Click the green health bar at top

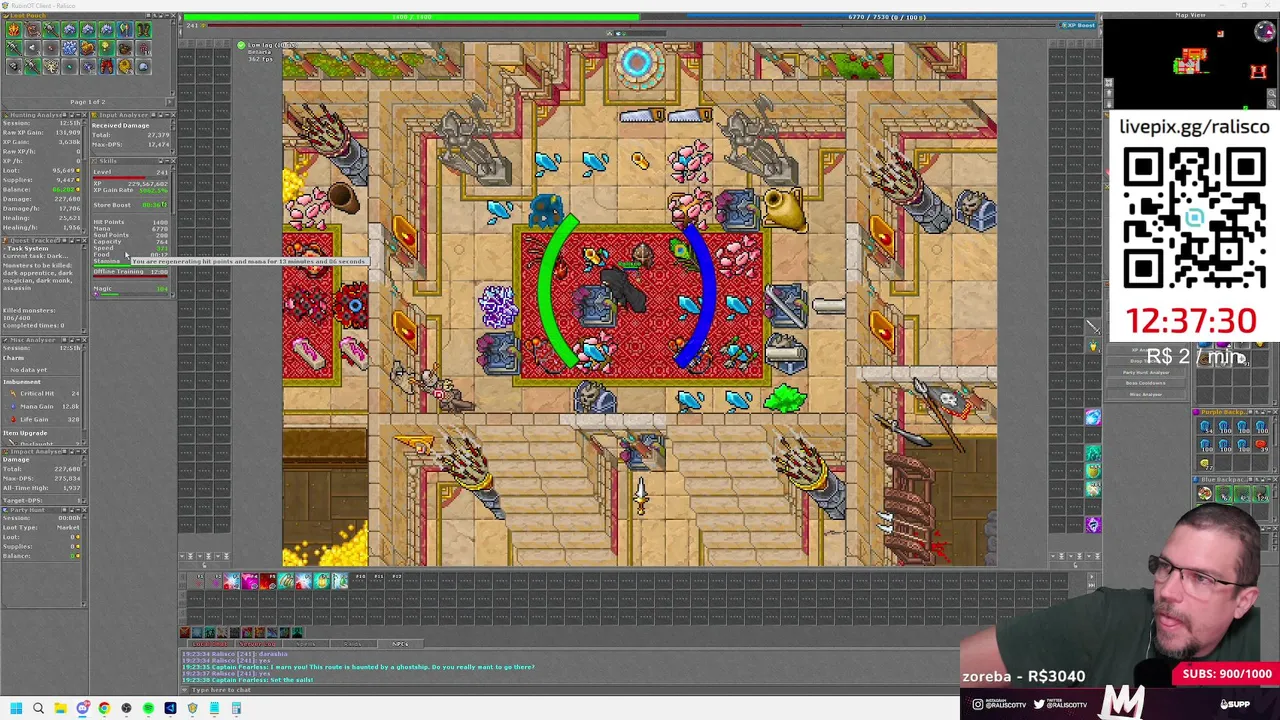(x=411, y=17)
